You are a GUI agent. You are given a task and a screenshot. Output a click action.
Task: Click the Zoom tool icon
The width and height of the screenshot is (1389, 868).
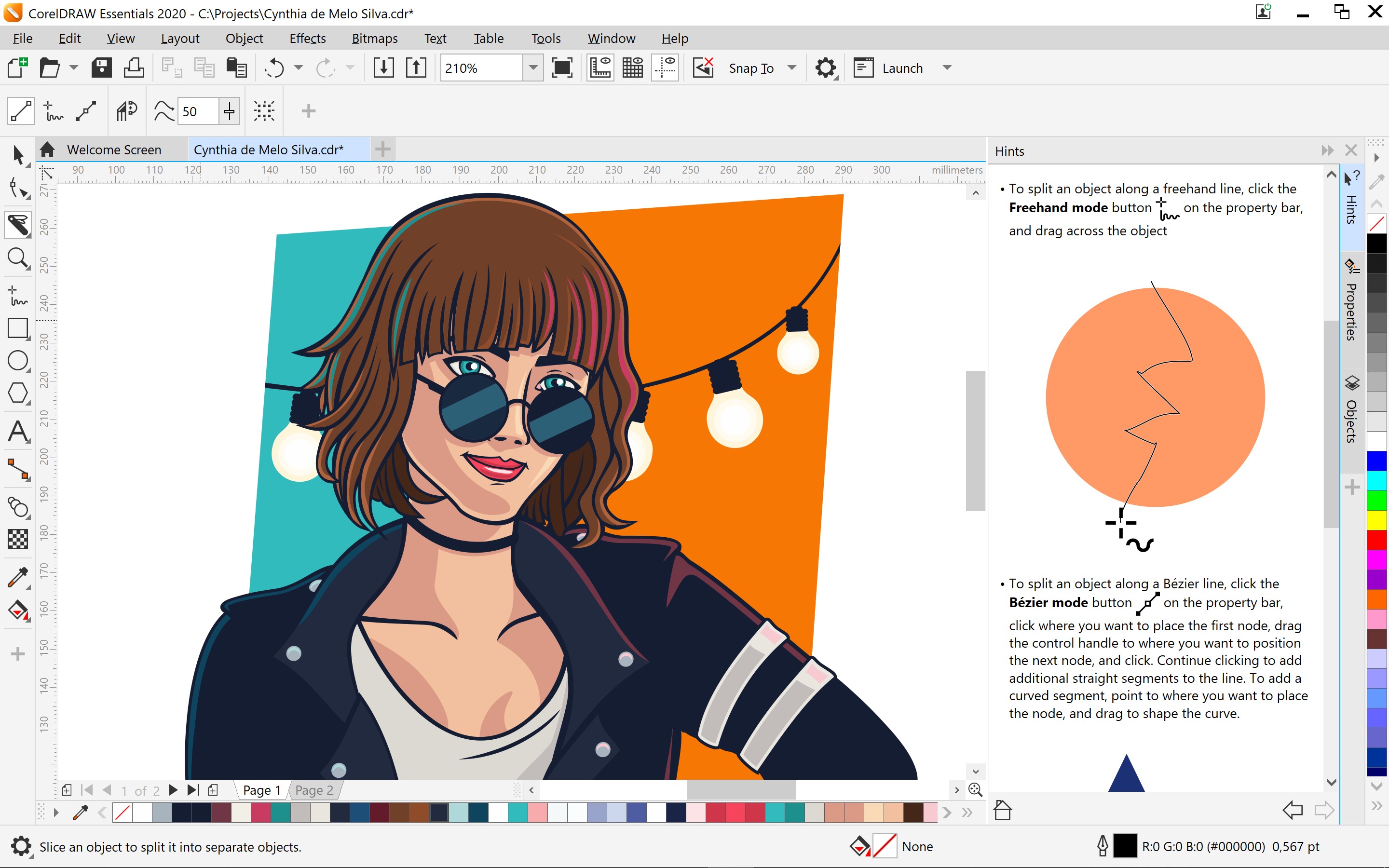click(18, 259)
